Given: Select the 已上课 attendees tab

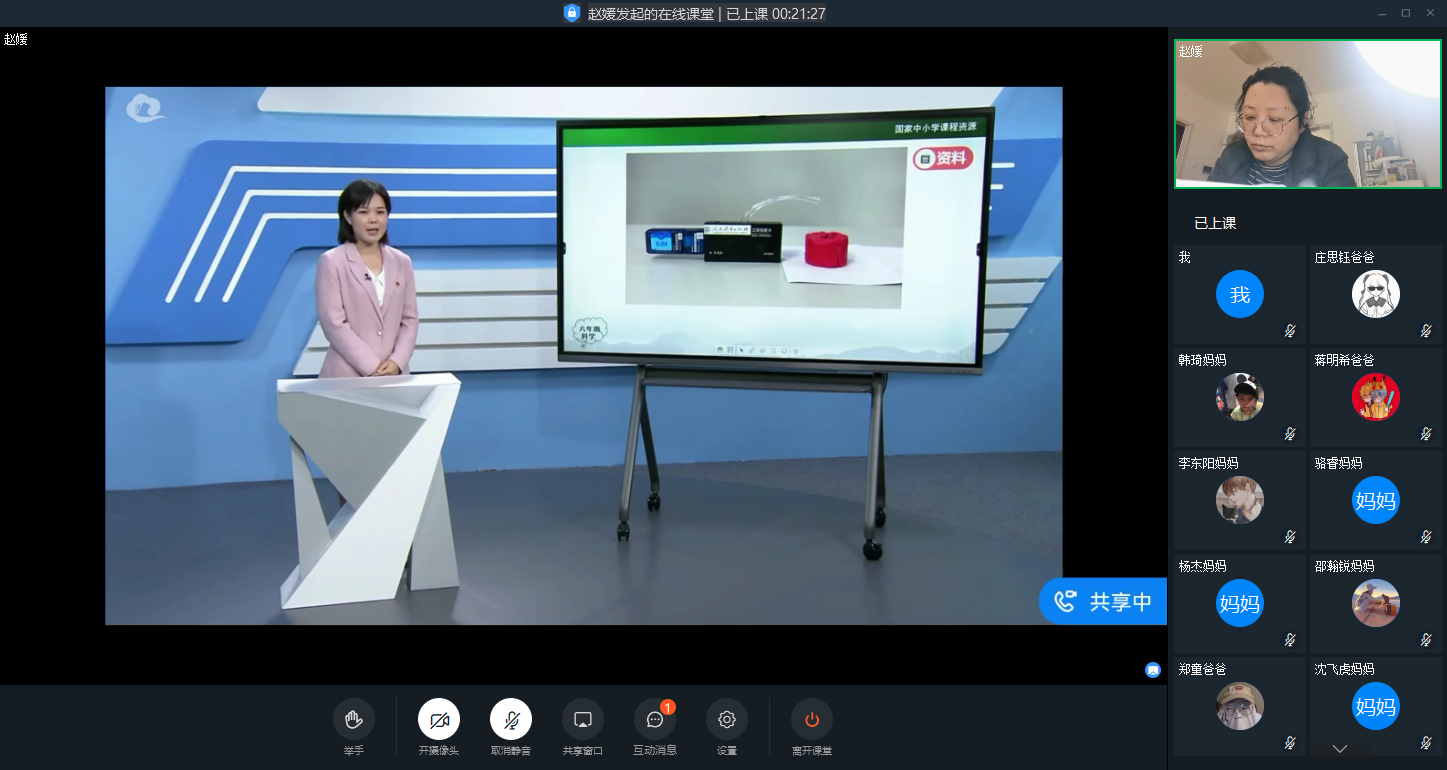Looking at the screenshot, I should (x=1215, y=223).
